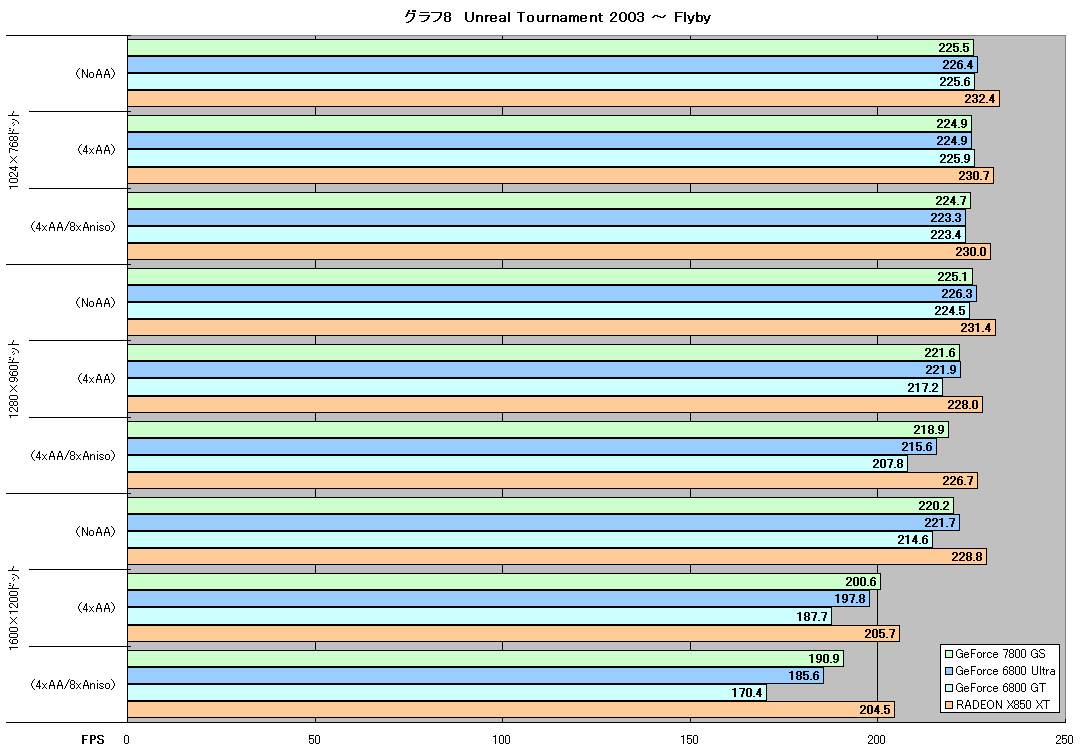Click the 232.4 orange bar value label
This screenshot has height=754, width=1081.
pos(980,99)
